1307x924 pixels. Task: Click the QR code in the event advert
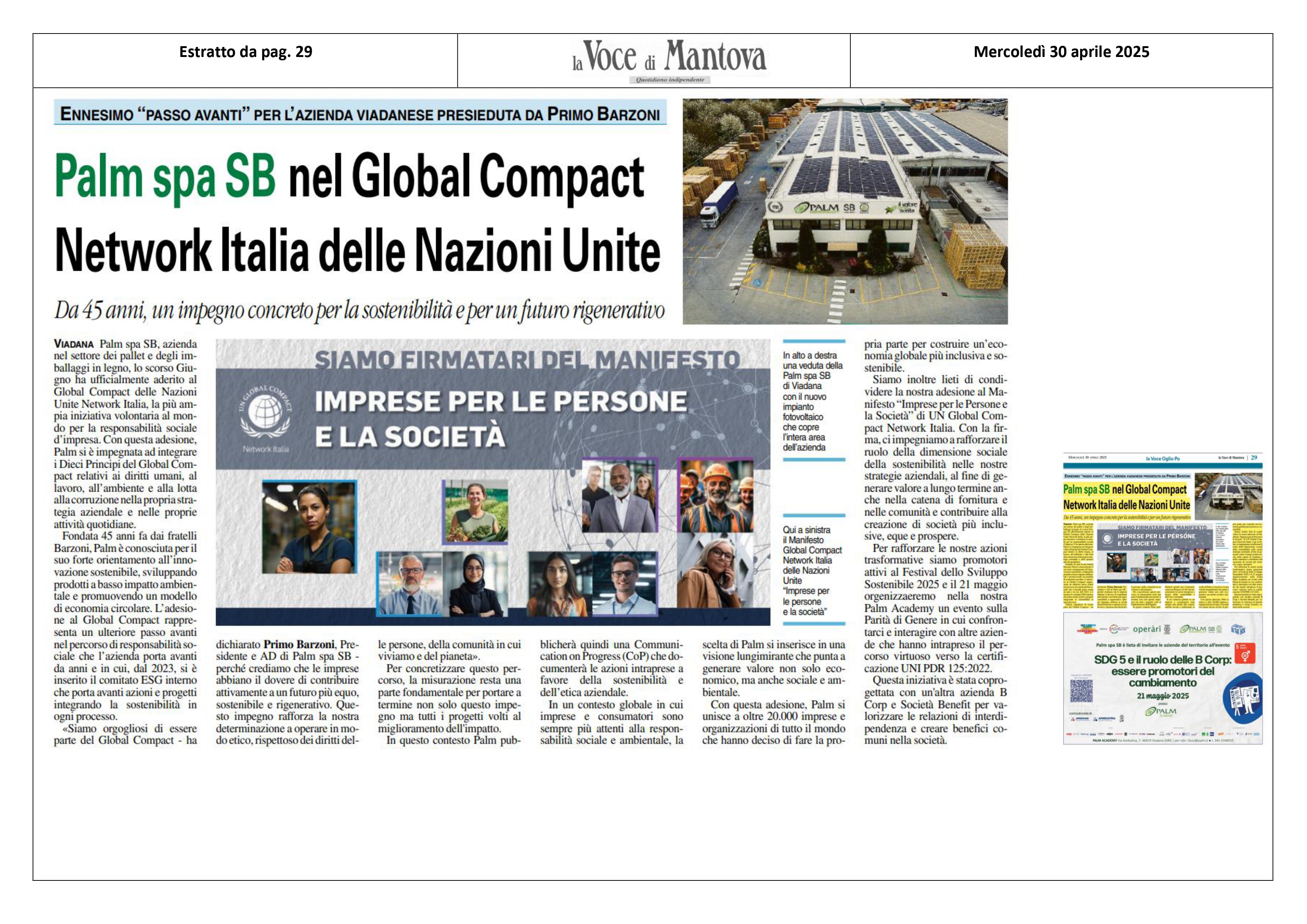pos(1082,690)
